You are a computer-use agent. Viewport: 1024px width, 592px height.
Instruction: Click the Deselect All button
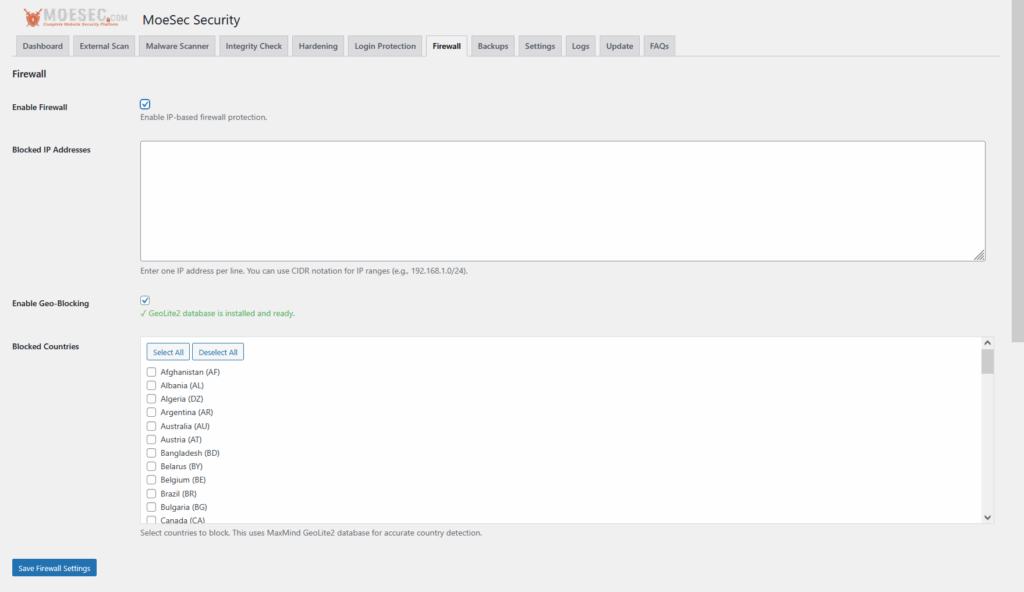(x=218, y=352)
